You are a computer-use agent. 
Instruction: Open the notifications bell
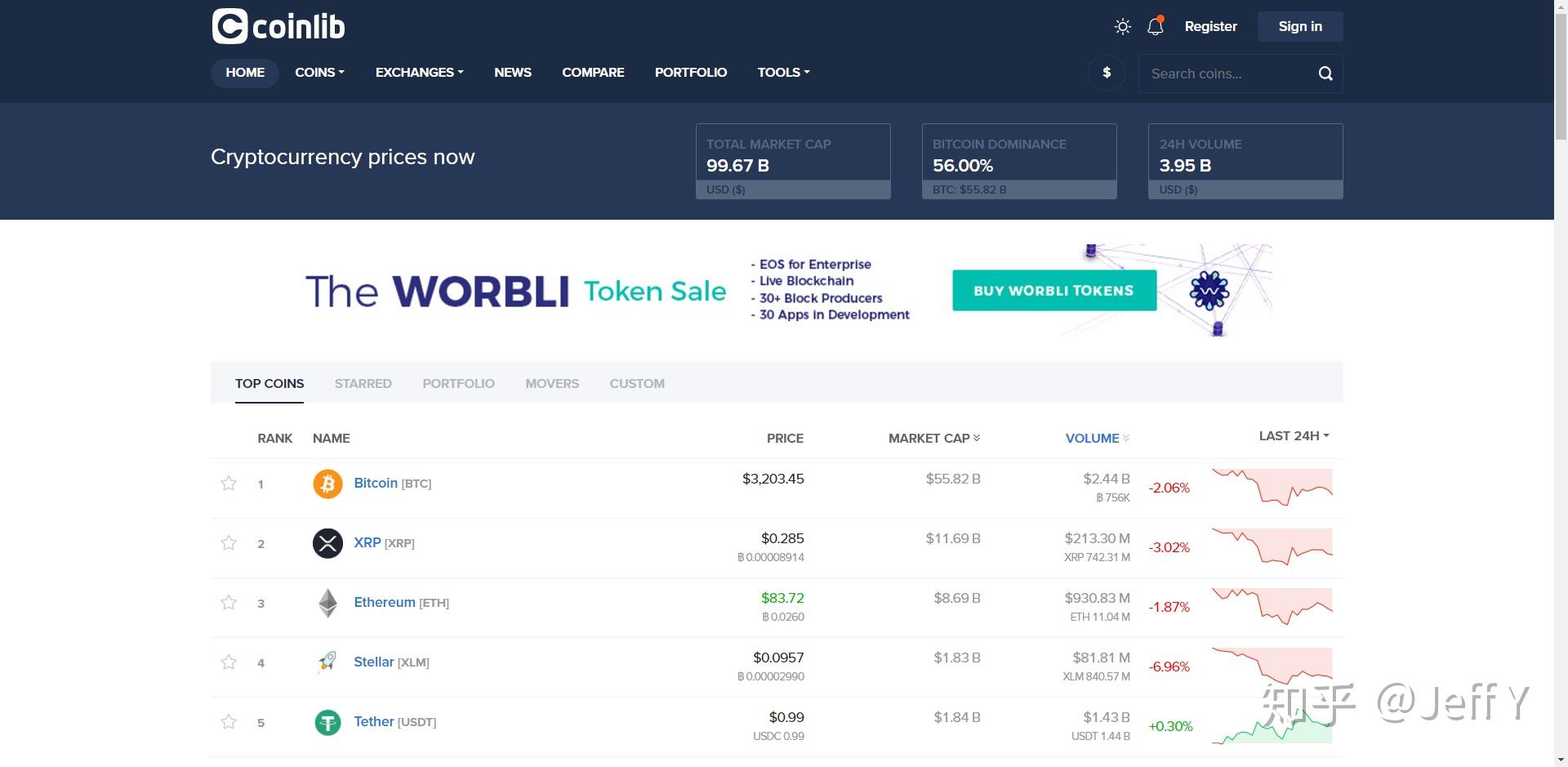pyautogui.click(x=1156, y=26)
